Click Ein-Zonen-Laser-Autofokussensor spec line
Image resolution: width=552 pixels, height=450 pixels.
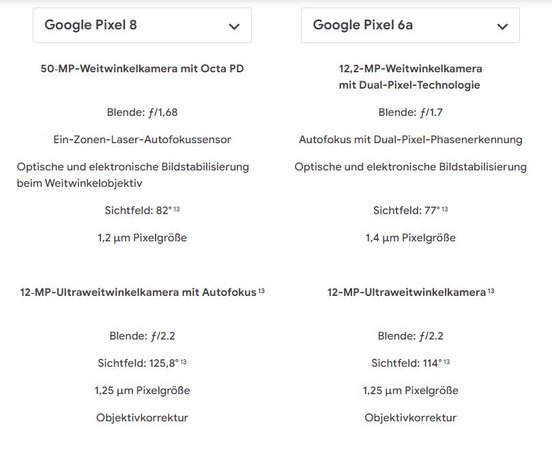(x=142, y=139)
